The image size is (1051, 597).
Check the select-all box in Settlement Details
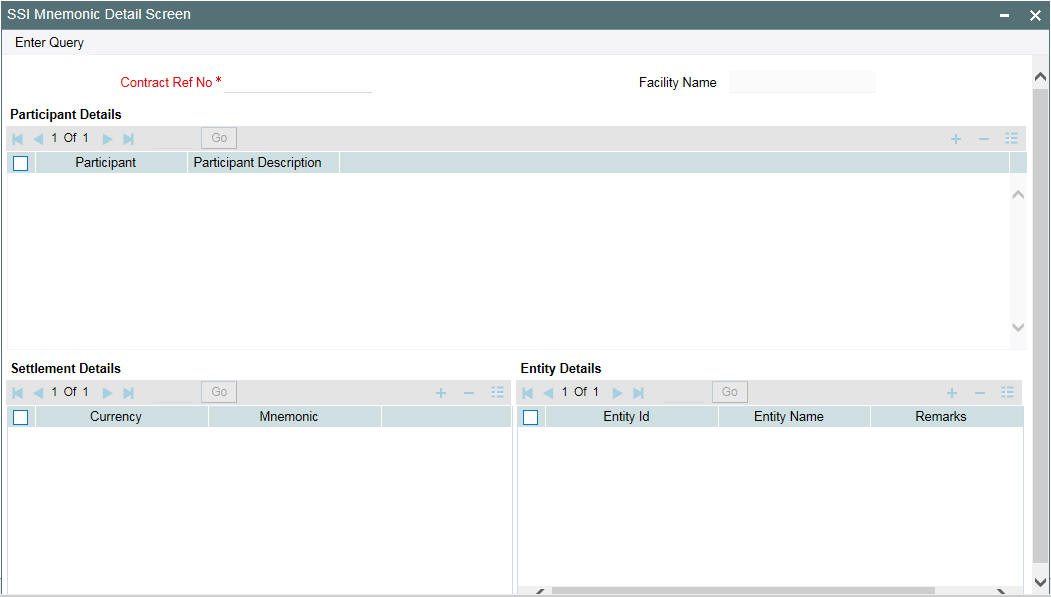[x=21, y=417]
